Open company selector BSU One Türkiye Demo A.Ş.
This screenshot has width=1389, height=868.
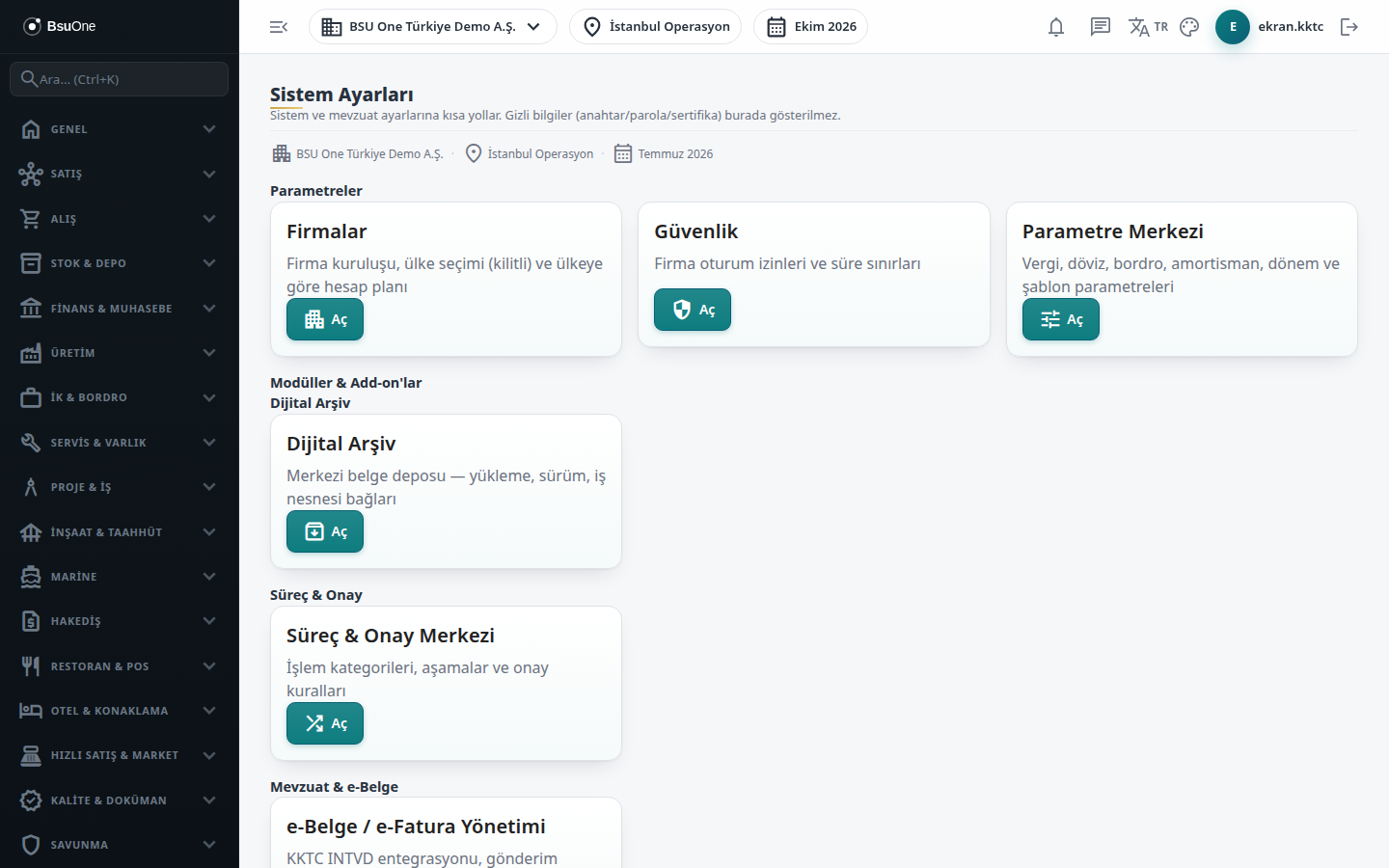[x=432, y=27]
